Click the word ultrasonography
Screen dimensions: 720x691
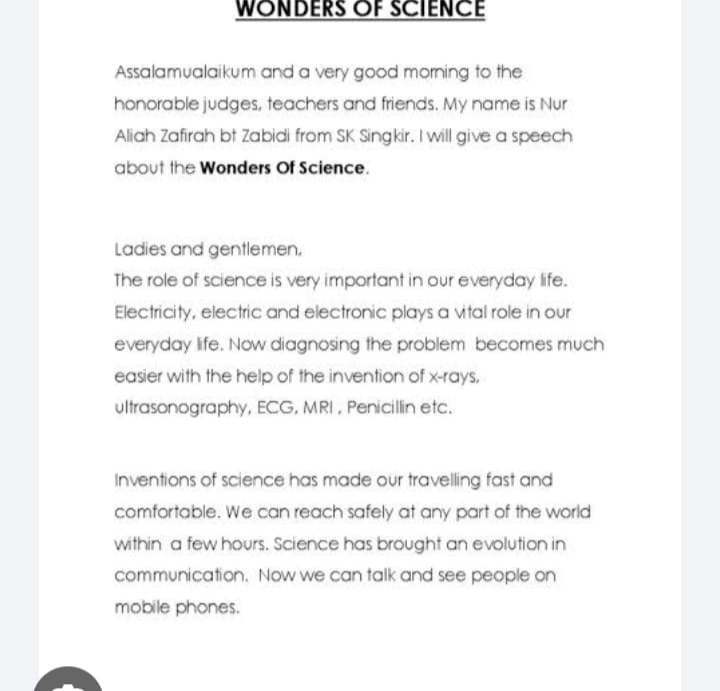click(x=181, y=408)
